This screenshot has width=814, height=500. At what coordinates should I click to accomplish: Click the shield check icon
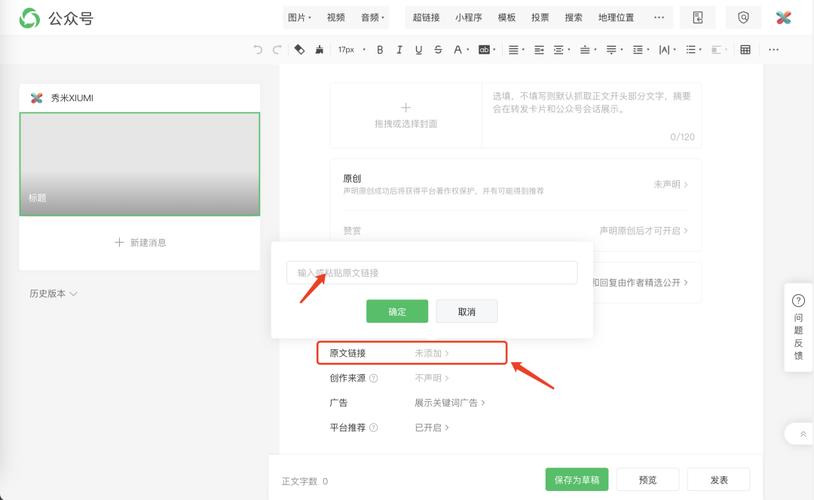(x=743, y=18)
